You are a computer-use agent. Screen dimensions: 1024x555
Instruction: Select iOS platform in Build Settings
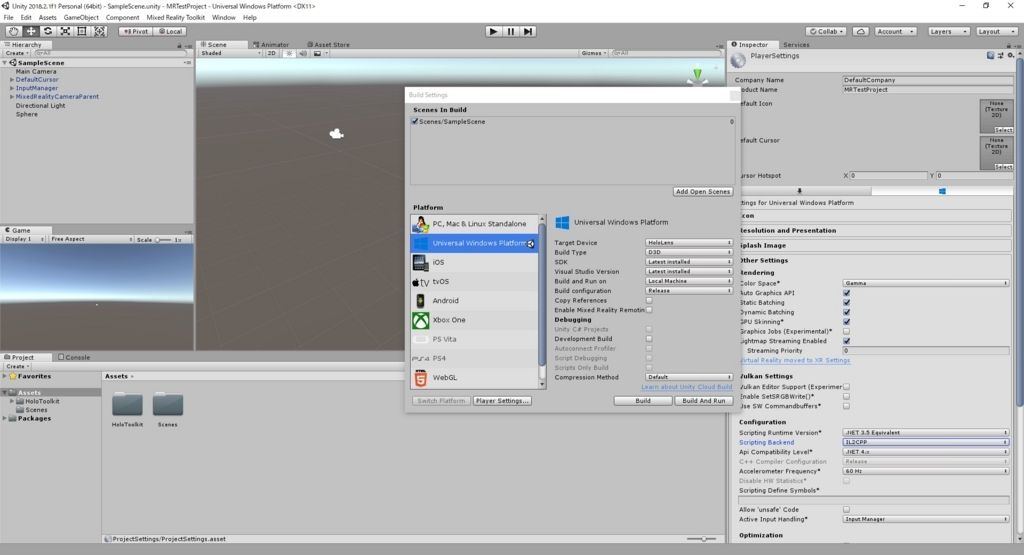click(x=474, y=262)
